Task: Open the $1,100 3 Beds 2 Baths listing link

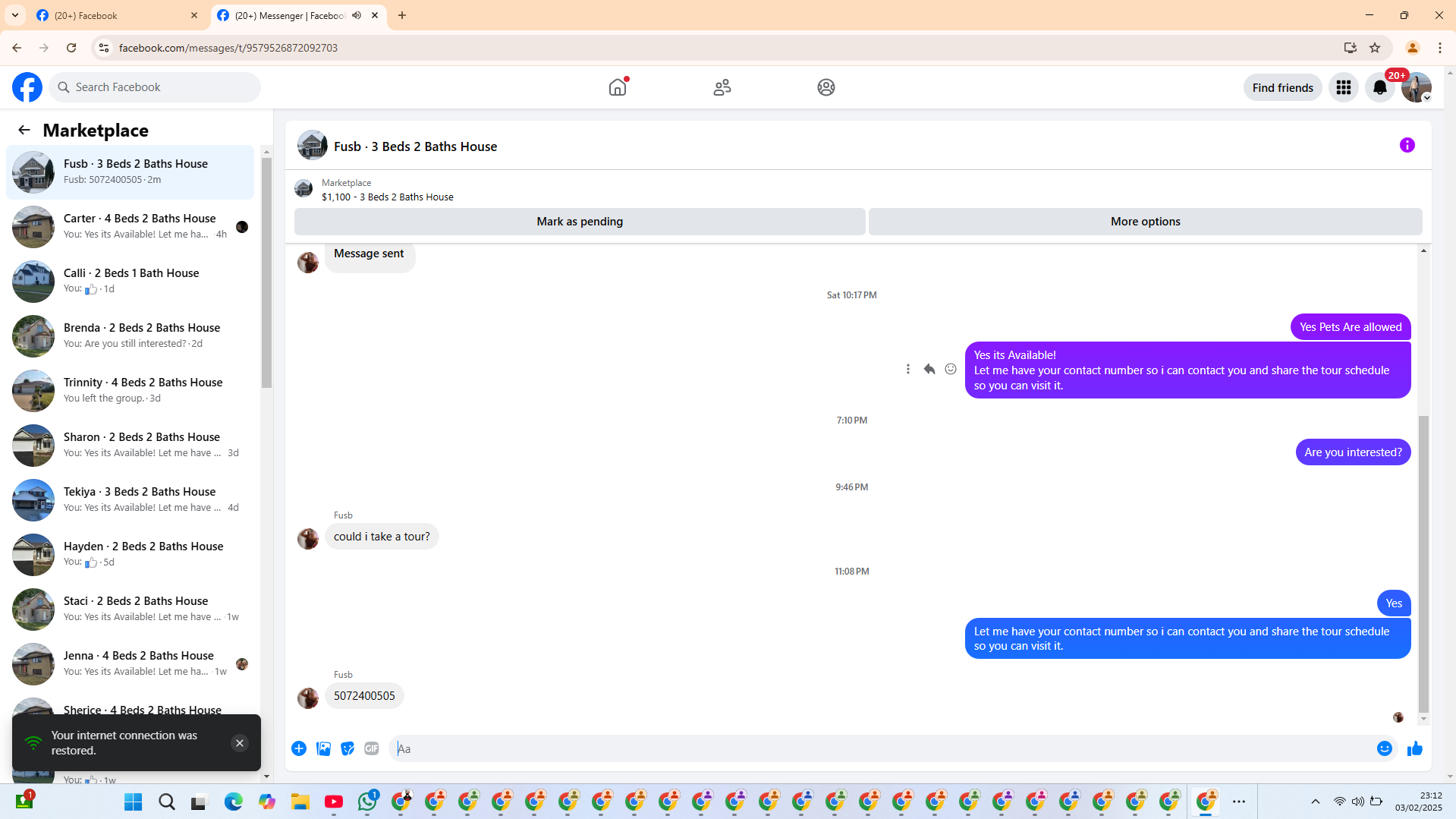Action: pos(388,197)
